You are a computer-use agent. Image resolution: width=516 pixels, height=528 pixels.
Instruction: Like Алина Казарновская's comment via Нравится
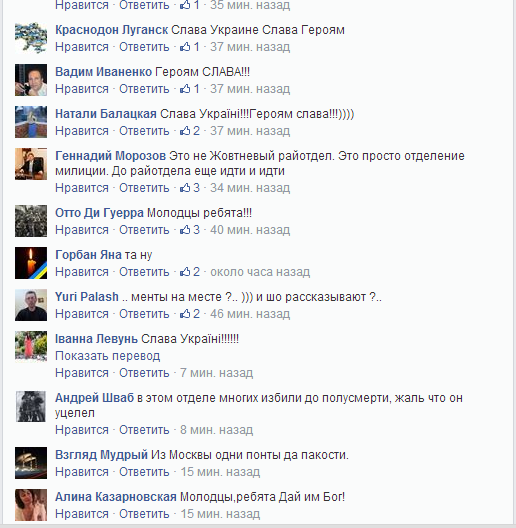point(82,514)
